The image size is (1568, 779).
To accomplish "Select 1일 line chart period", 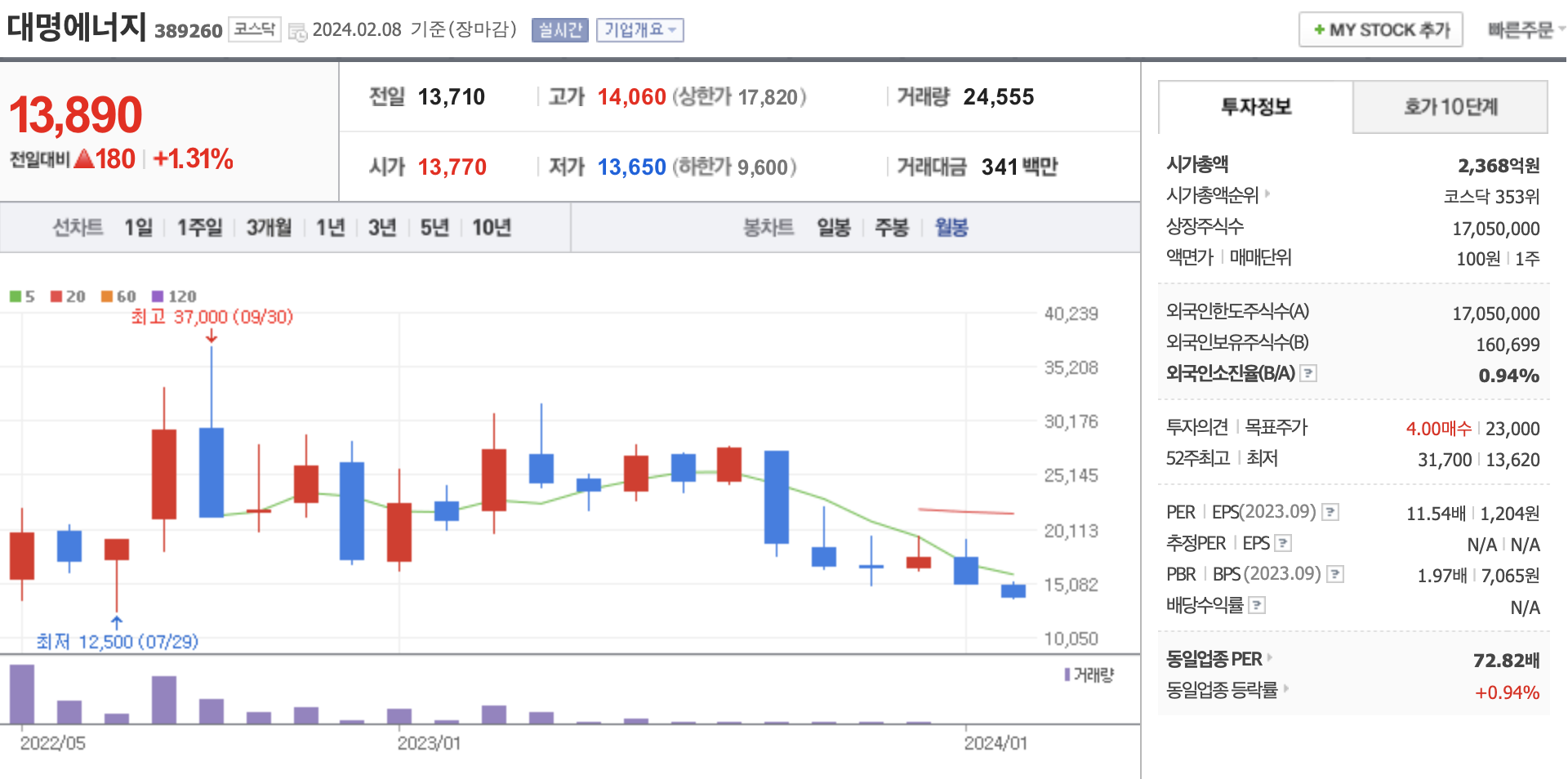I will click(139, 227).
